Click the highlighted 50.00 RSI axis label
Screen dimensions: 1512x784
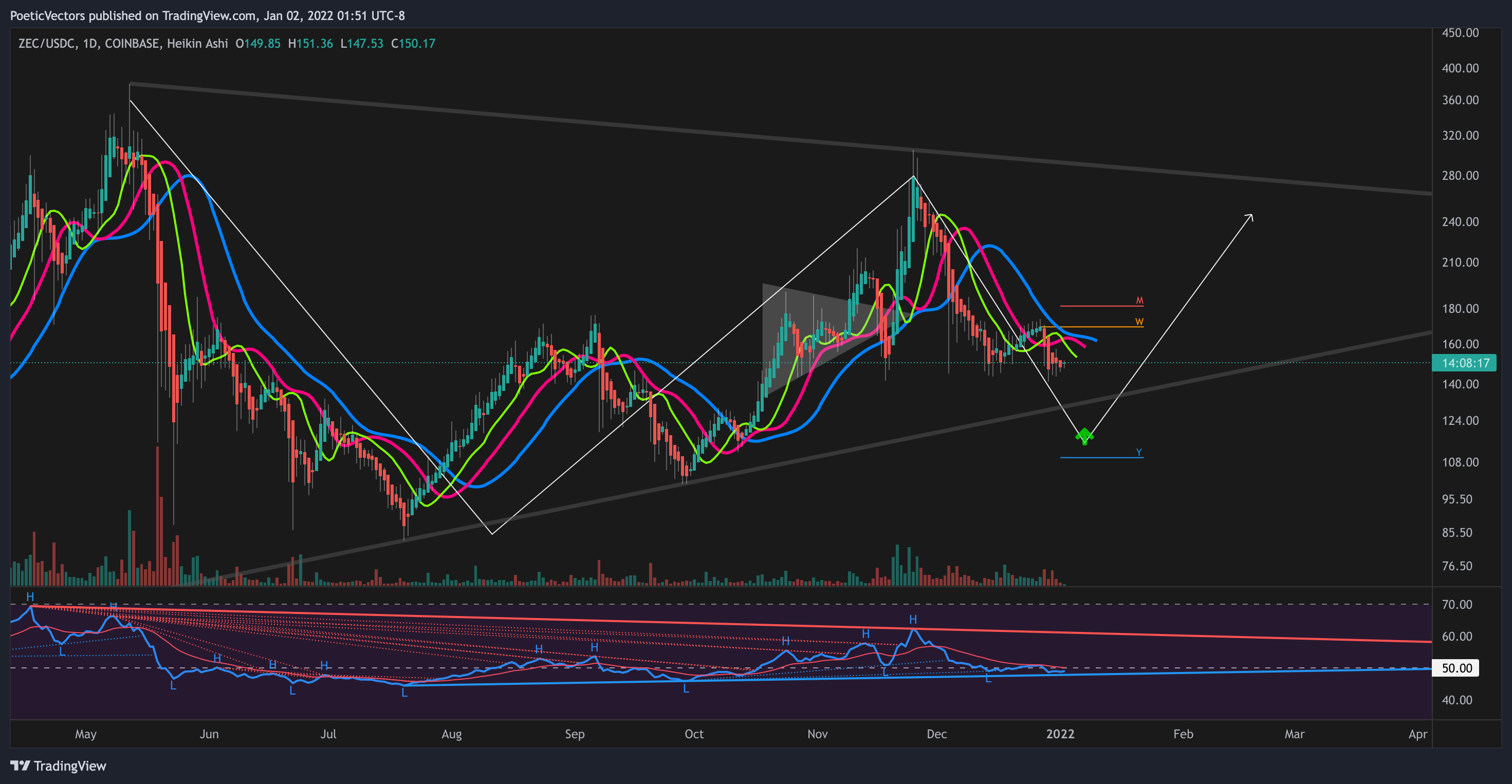click(1456, 668)
